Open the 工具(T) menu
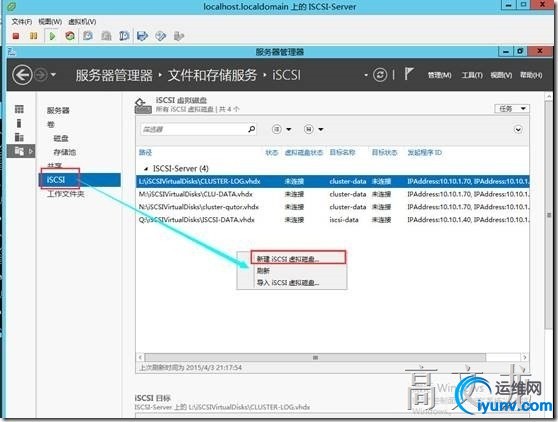The height and width of the screenshot is (422, 558). pos(472,75)
